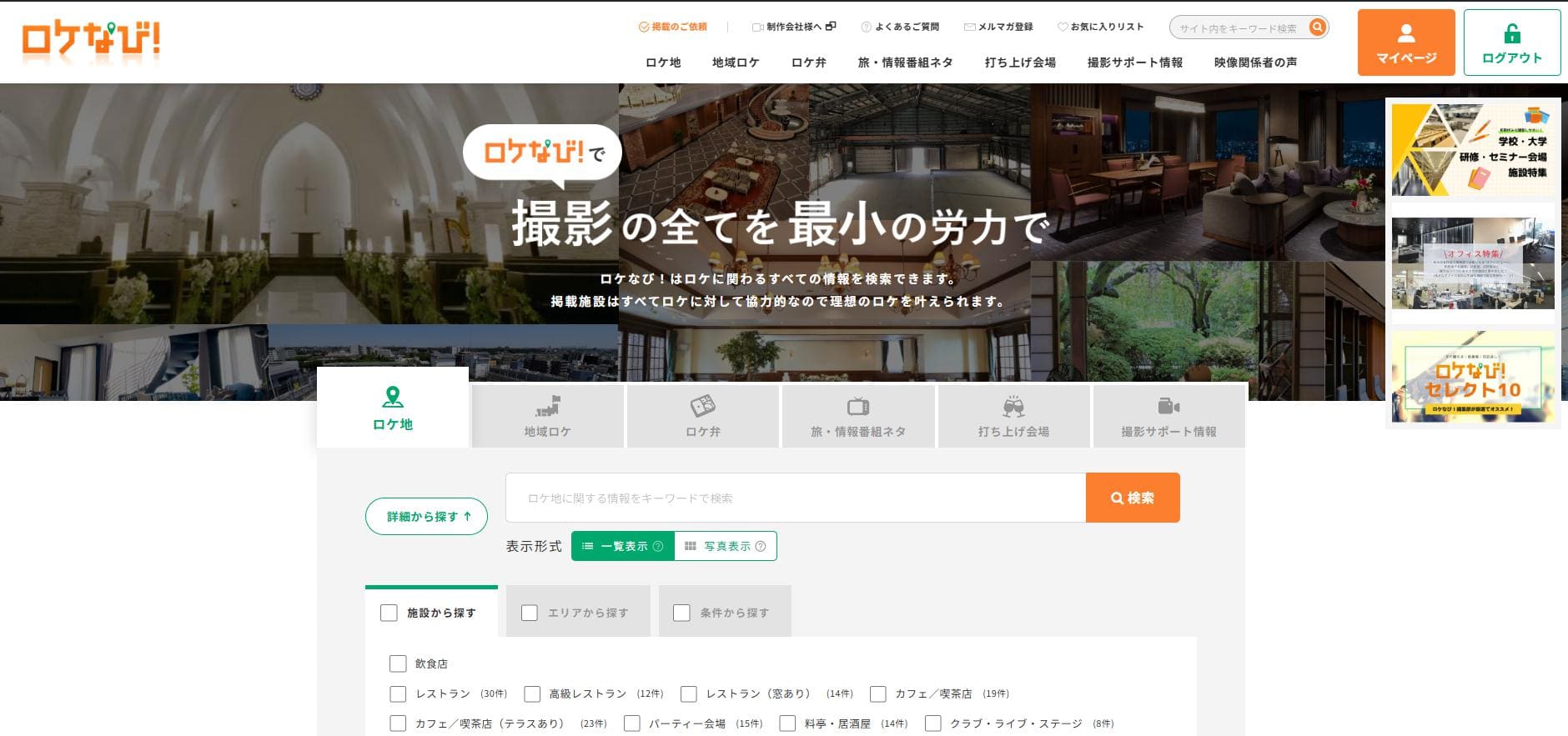Check the 飲食店 checkbox

pos(398,663)
